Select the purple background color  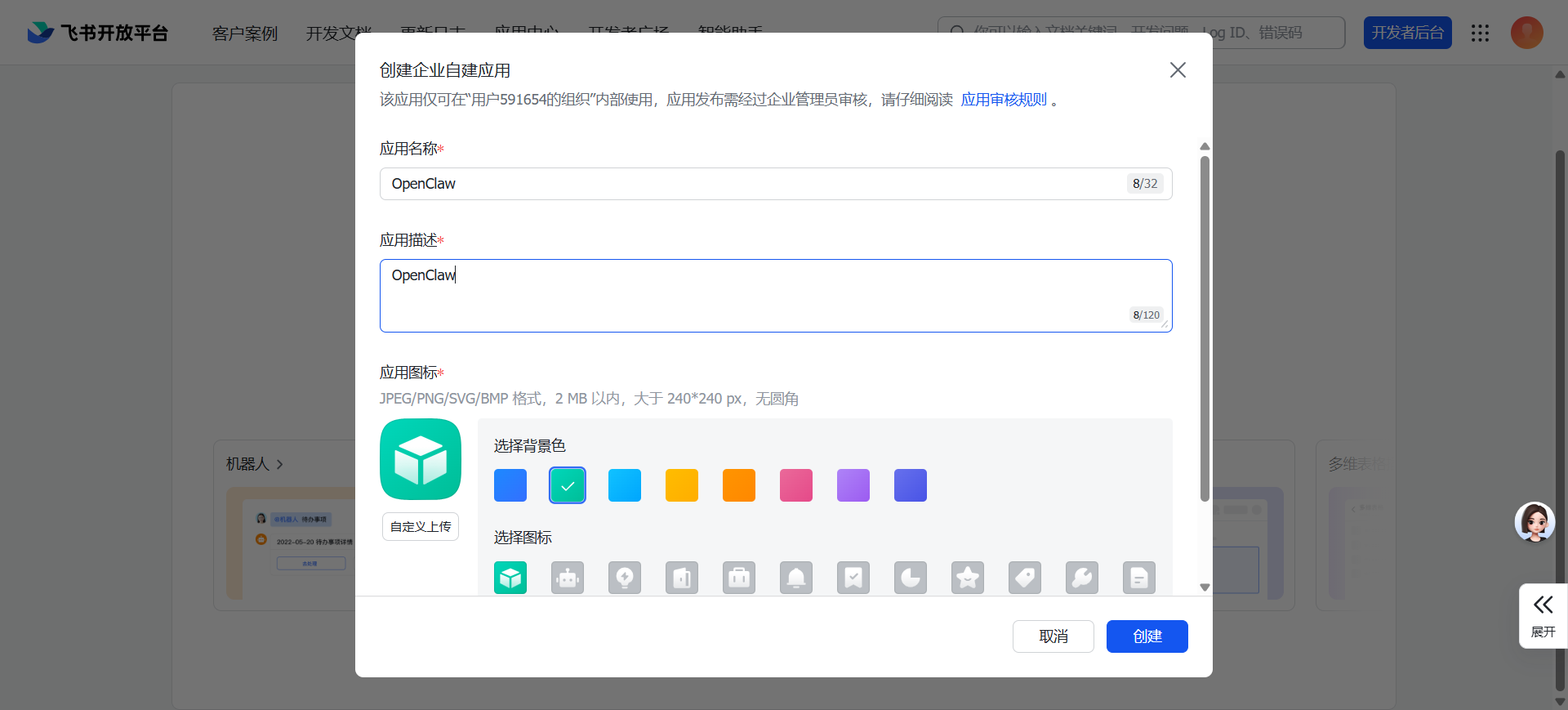(853, 485)
